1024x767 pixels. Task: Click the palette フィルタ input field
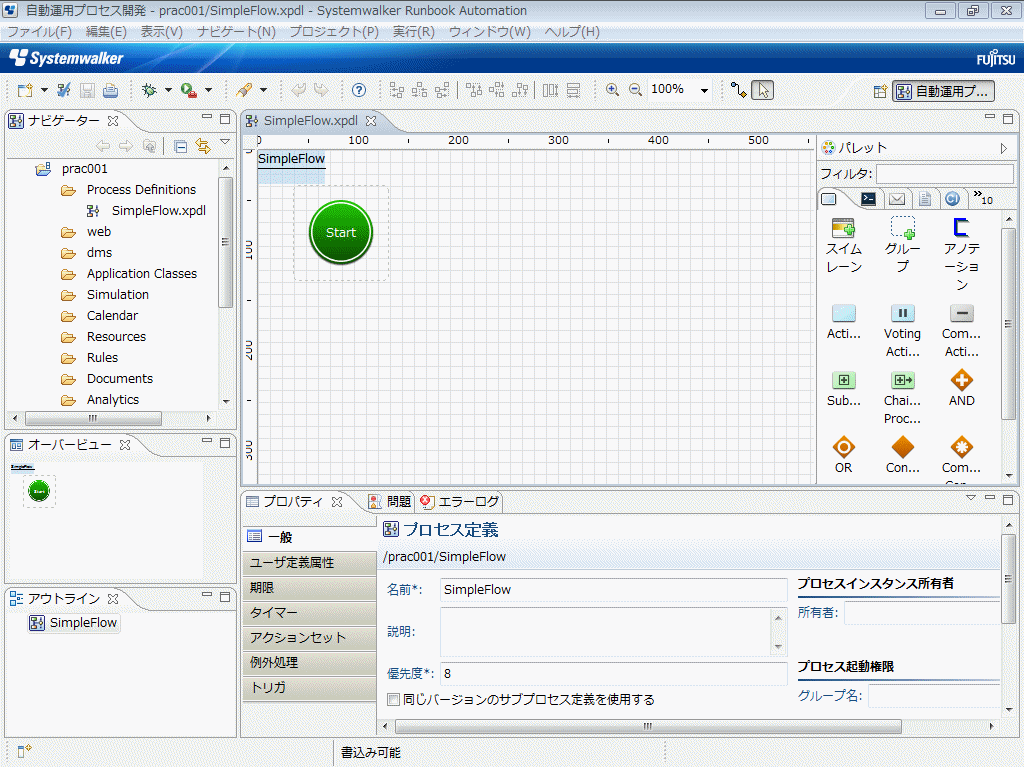pyautogui.click(x=944, y=174)
